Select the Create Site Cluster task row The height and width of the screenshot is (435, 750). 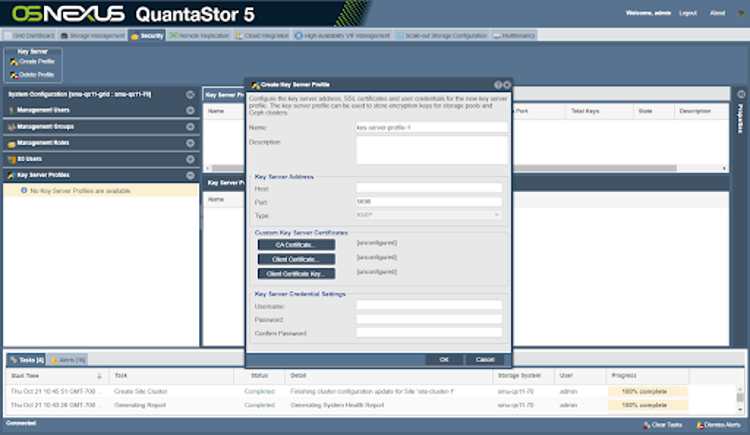(x=371, y=391)
